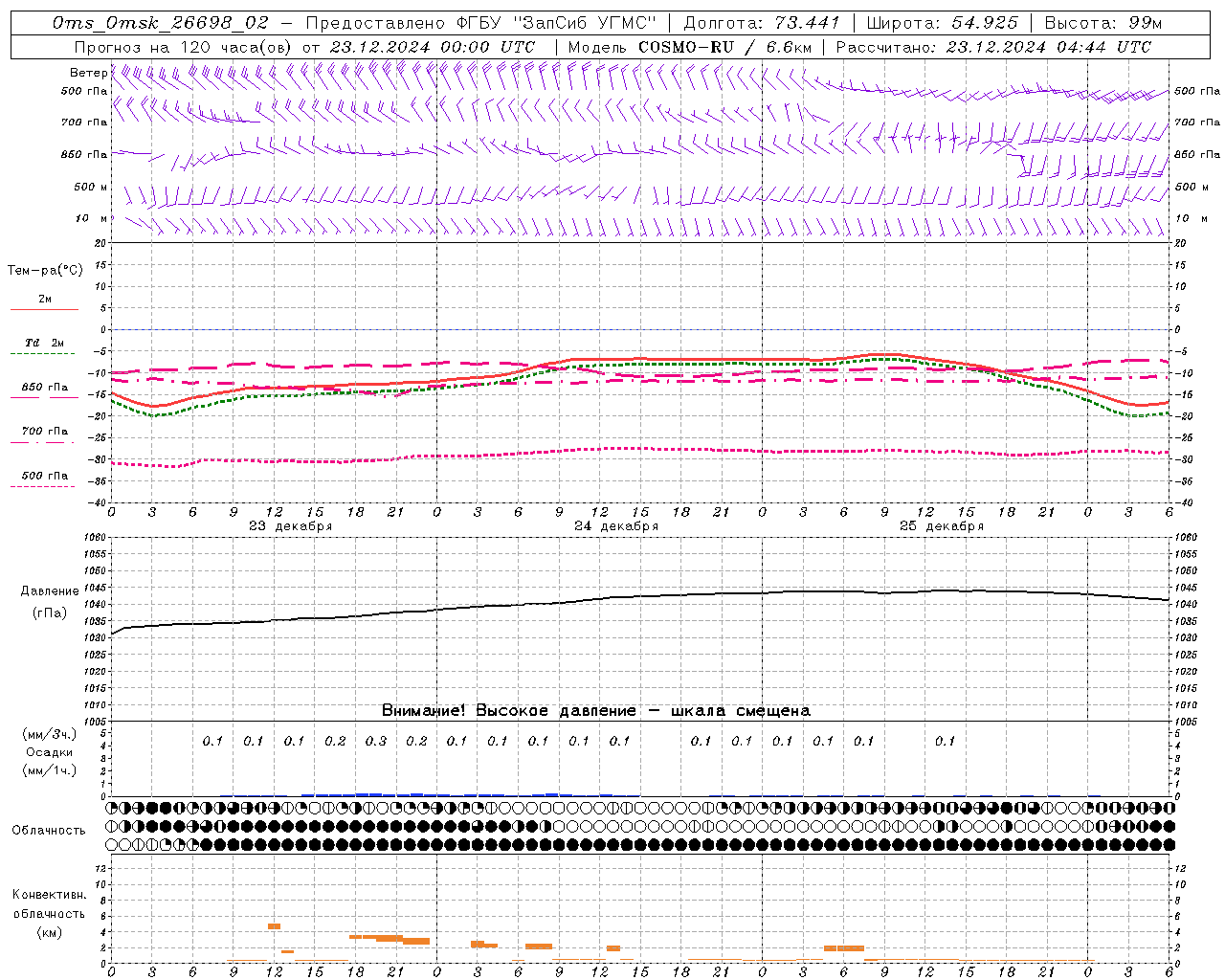Click the model name COSMO-RU / 6.6км
The height and width of the screenshot is (980, 1225).
tap(724, 47)
